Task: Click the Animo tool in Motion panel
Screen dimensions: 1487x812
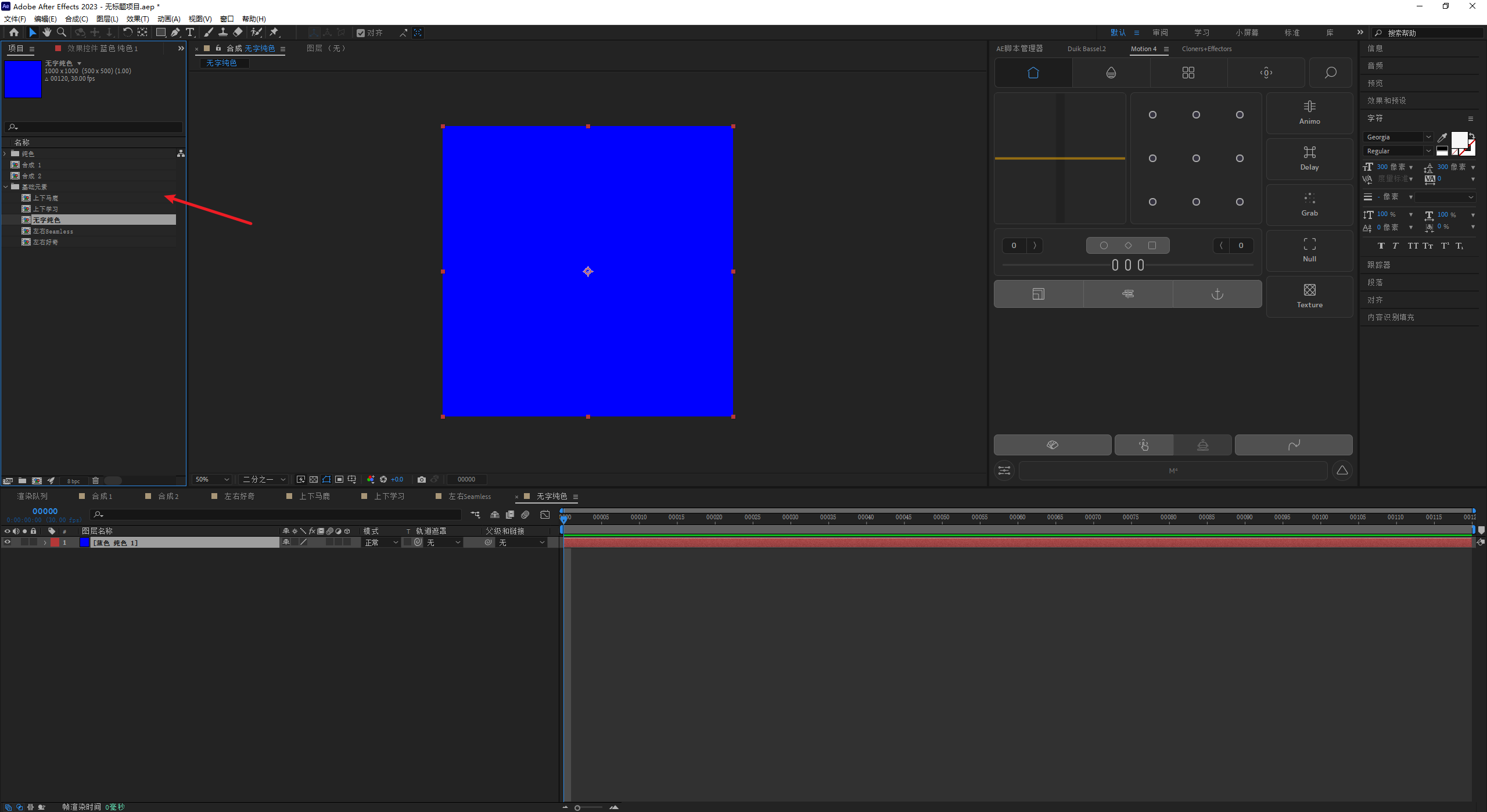Action: pos(1309,113)
